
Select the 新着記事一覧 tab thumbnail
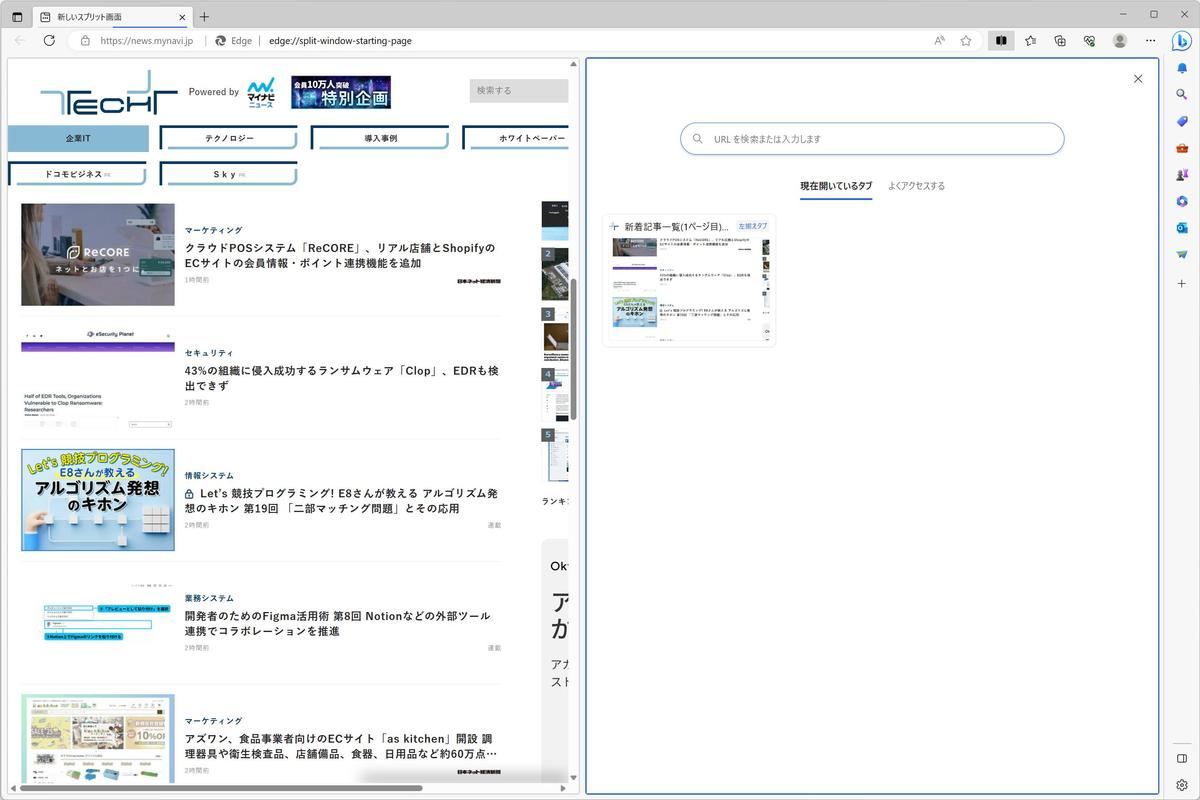(689, 281)
